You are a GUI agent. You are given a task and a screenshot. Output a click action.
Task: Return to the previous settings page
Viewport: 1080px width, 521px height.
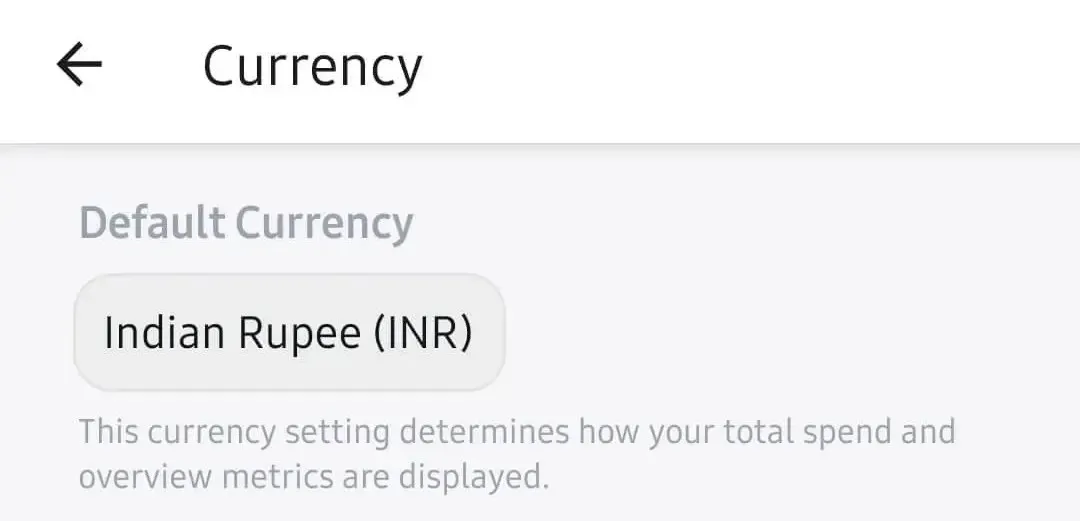click(79, 66)
